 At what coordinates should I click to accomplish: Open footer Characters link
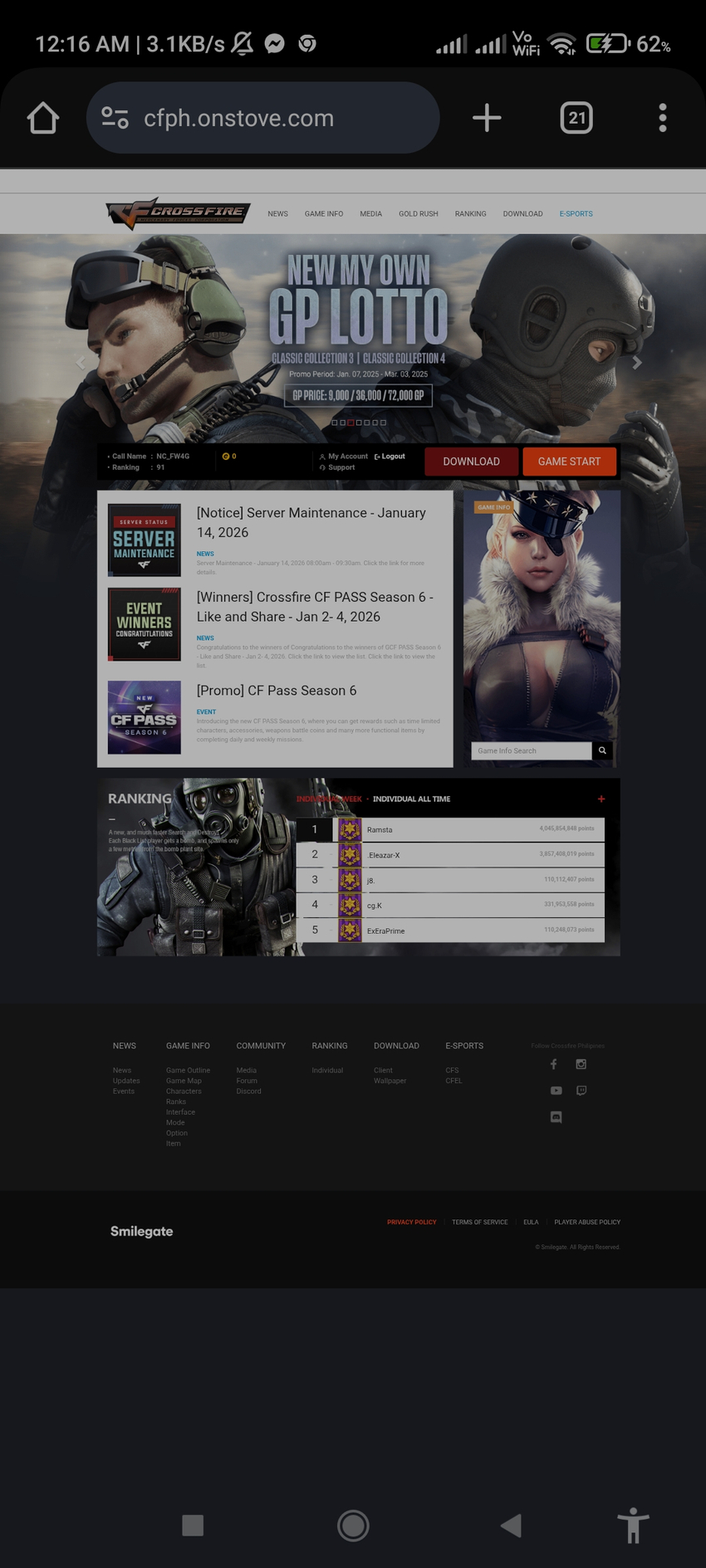(184, 1092)
